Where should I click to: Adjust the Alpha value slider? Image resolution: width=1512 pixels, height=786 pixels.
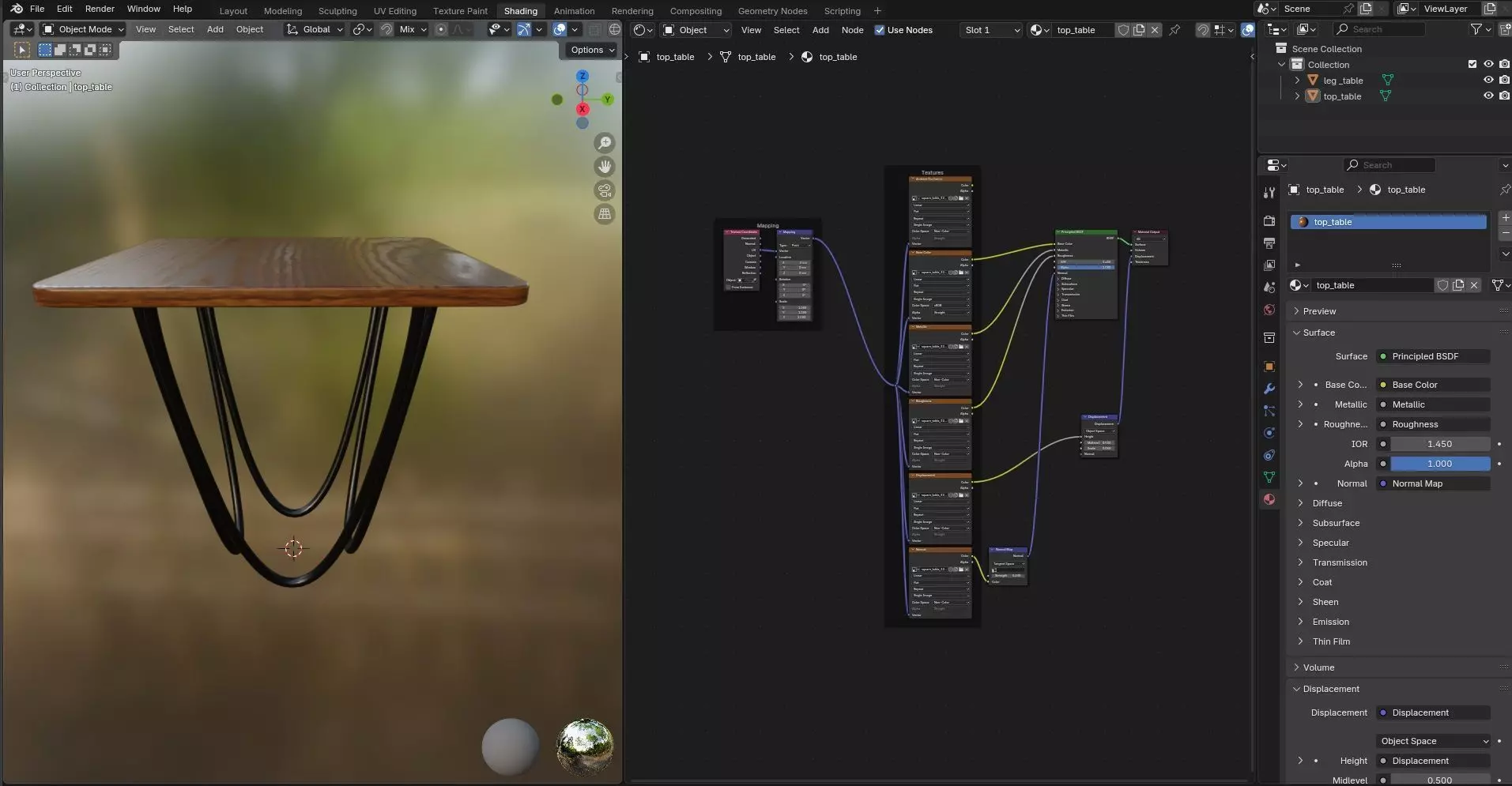click(1439, 464)
